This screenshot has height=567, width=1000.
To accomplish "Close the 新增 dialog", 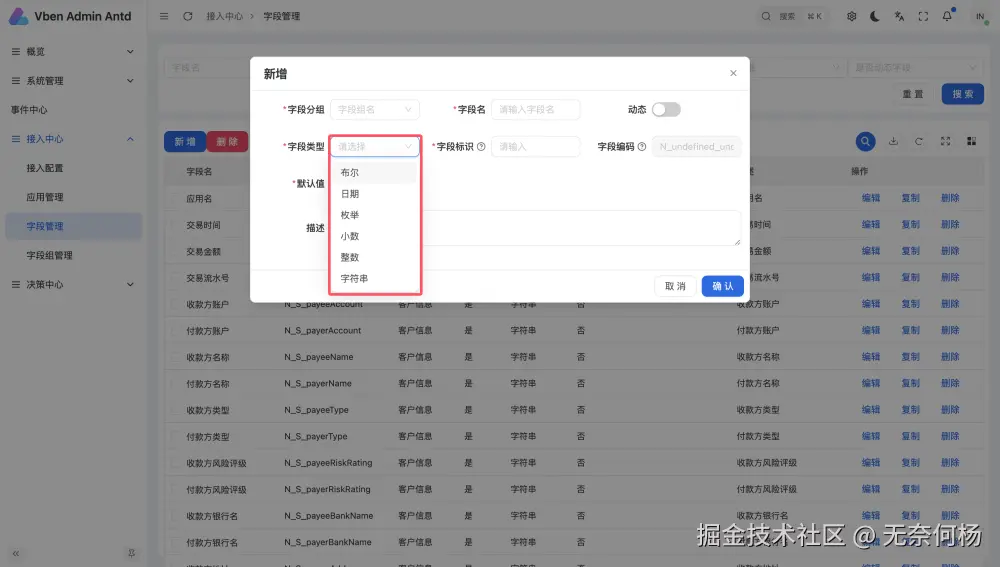I will click(x=733, y=73).
